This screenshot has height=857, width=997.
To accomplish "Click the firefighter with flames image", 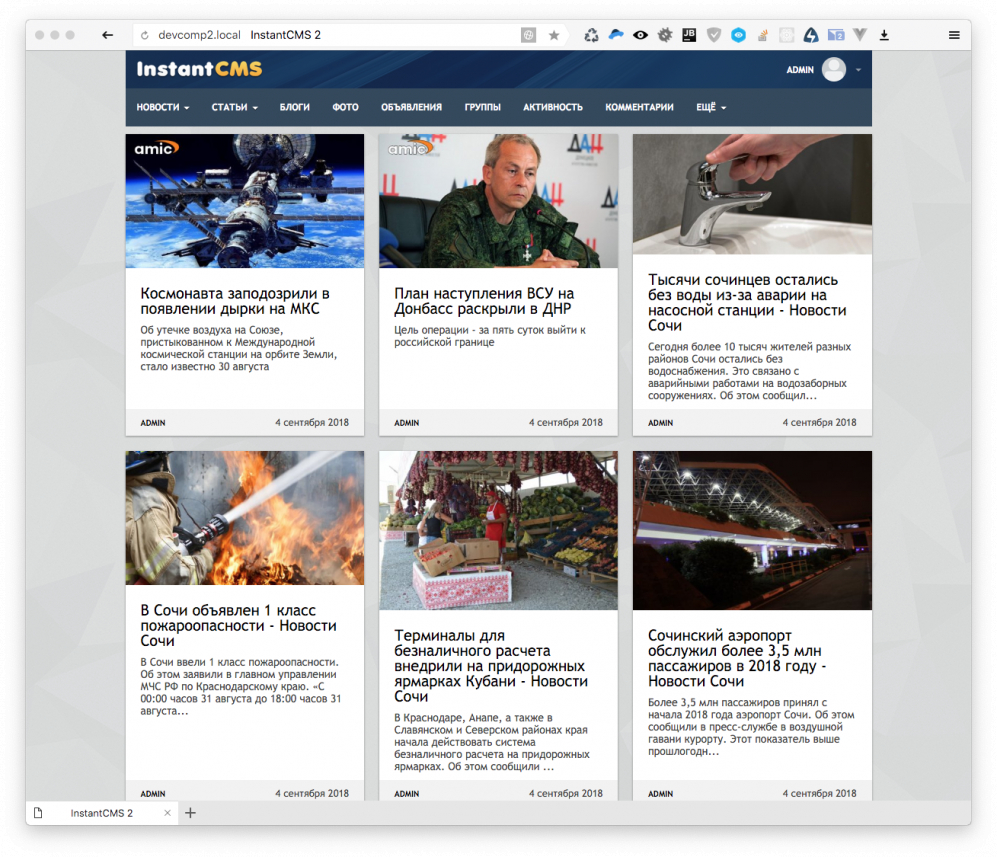I will pos(245,518).
